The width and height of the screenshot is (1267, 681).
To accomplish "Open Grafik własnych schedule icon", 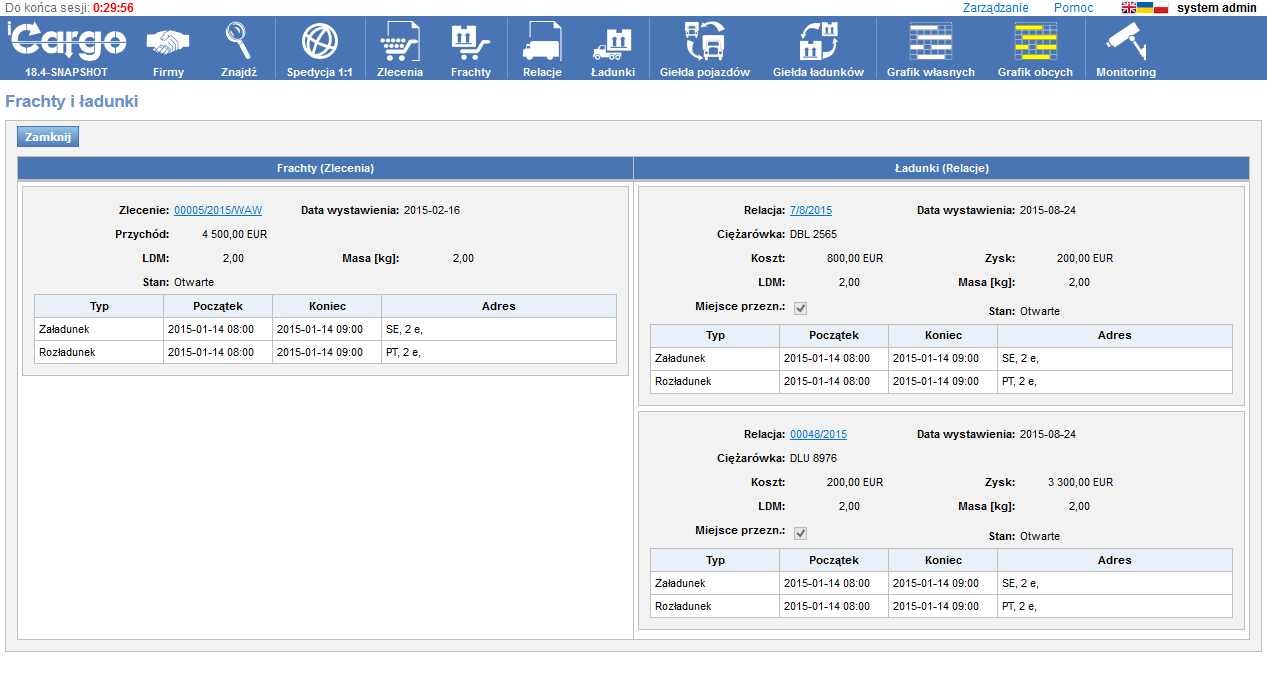I will coord(930,43).
